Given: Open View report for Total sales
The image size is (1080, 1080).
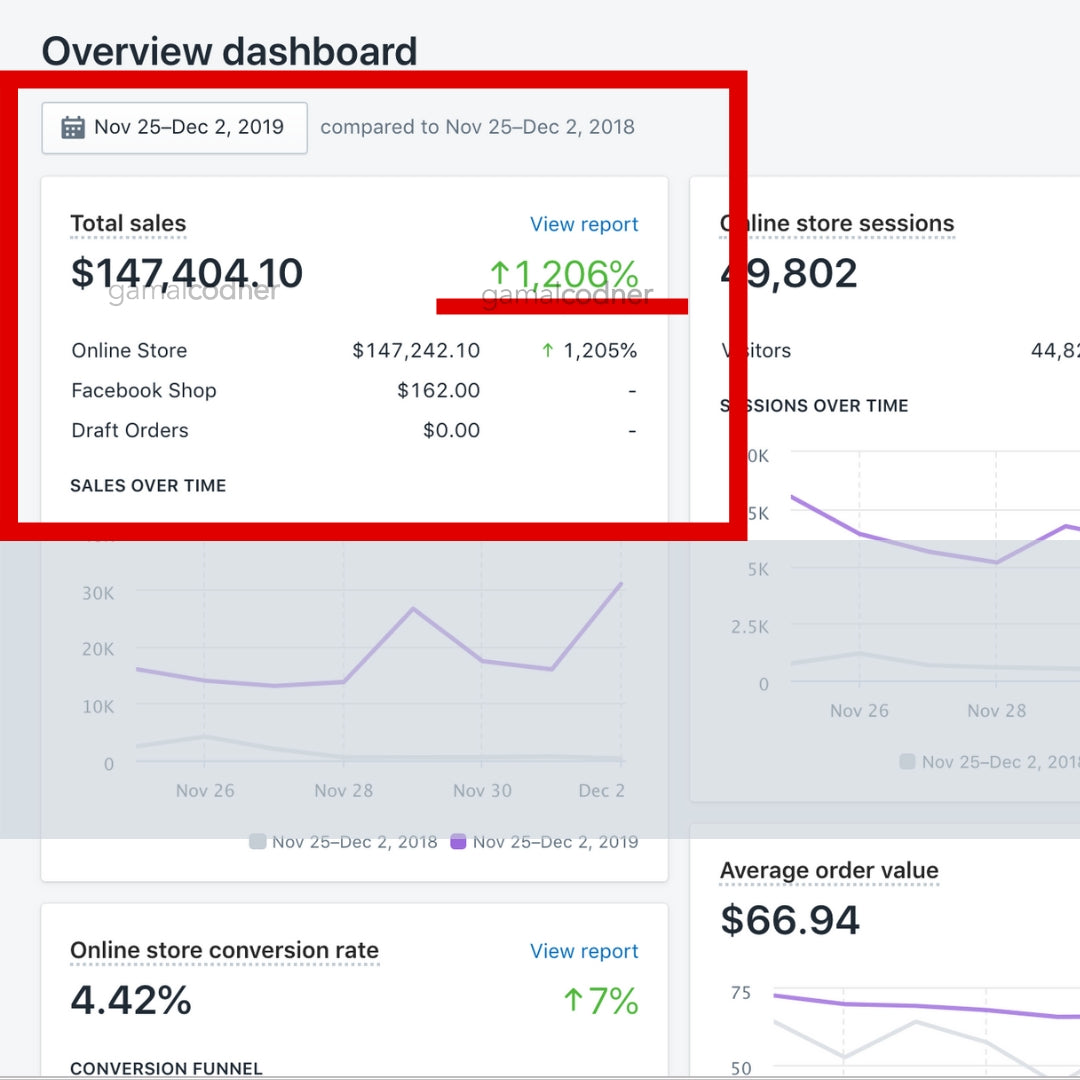Looking at the screenshot, I should click(x=584, y=224).
